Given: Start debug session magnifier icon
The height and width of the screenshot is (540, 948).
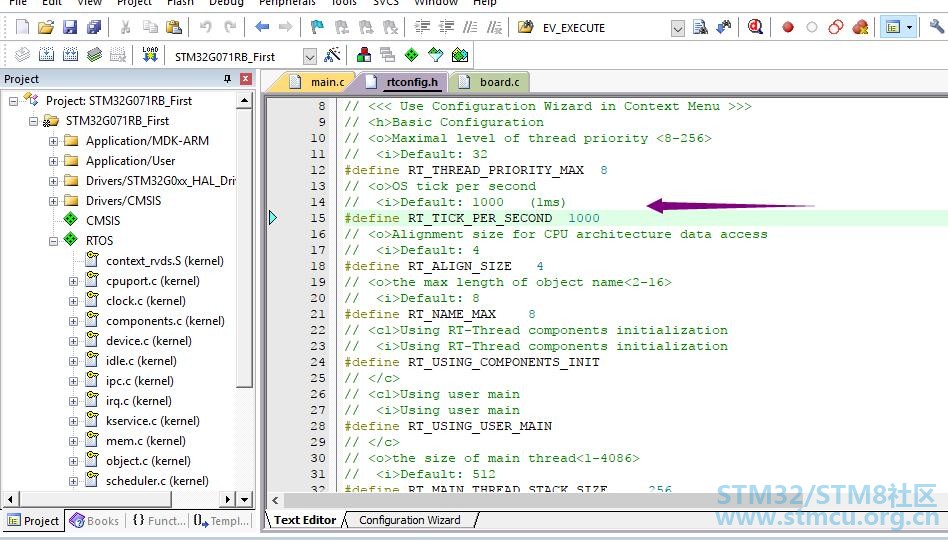Looking at the screenshot, I should pos(755,27).
